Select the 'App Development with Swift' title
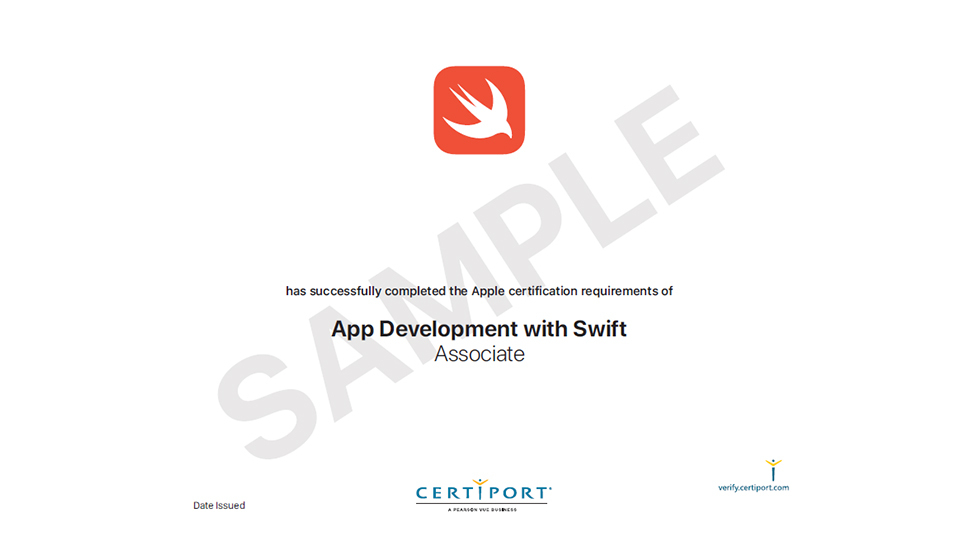Viewport: 960px width, 540px height. (479, 329)
